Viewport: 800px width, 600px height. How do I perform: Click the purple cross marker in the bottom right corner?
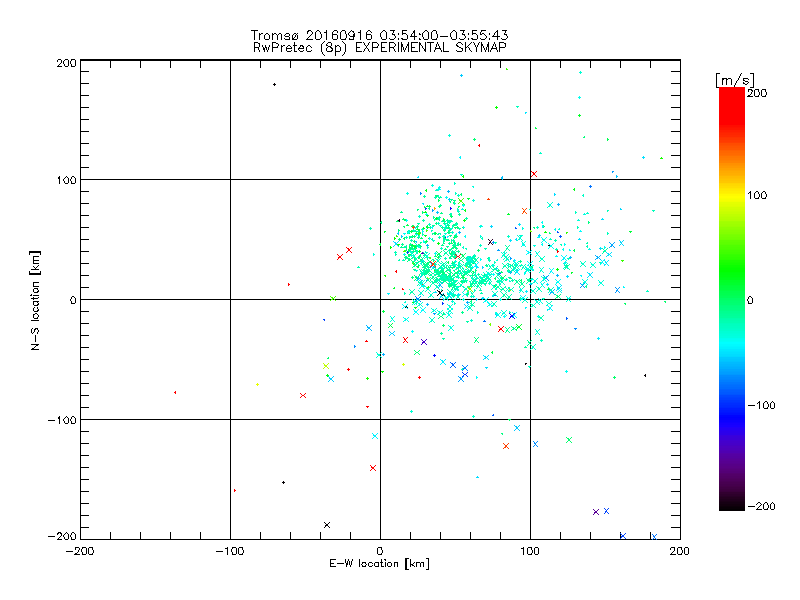pyautogui.click(x=595, y=512)
